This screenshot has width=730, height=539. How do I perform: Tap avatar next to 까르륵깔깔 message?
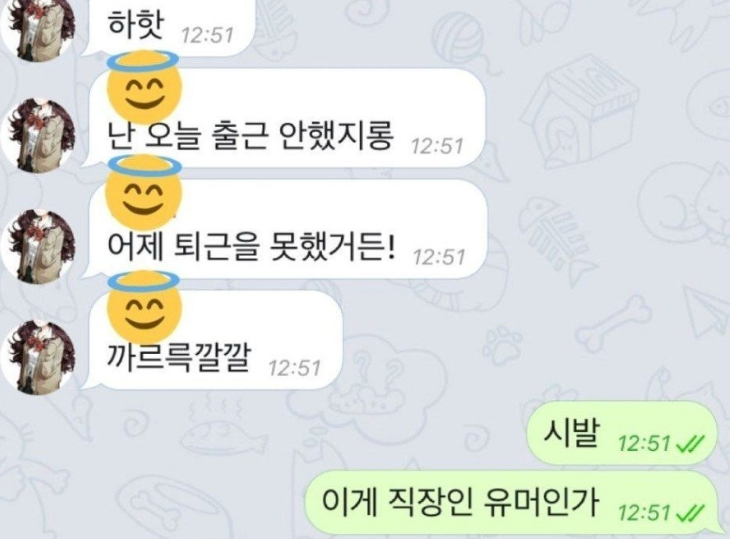click(x=38, y=357)
